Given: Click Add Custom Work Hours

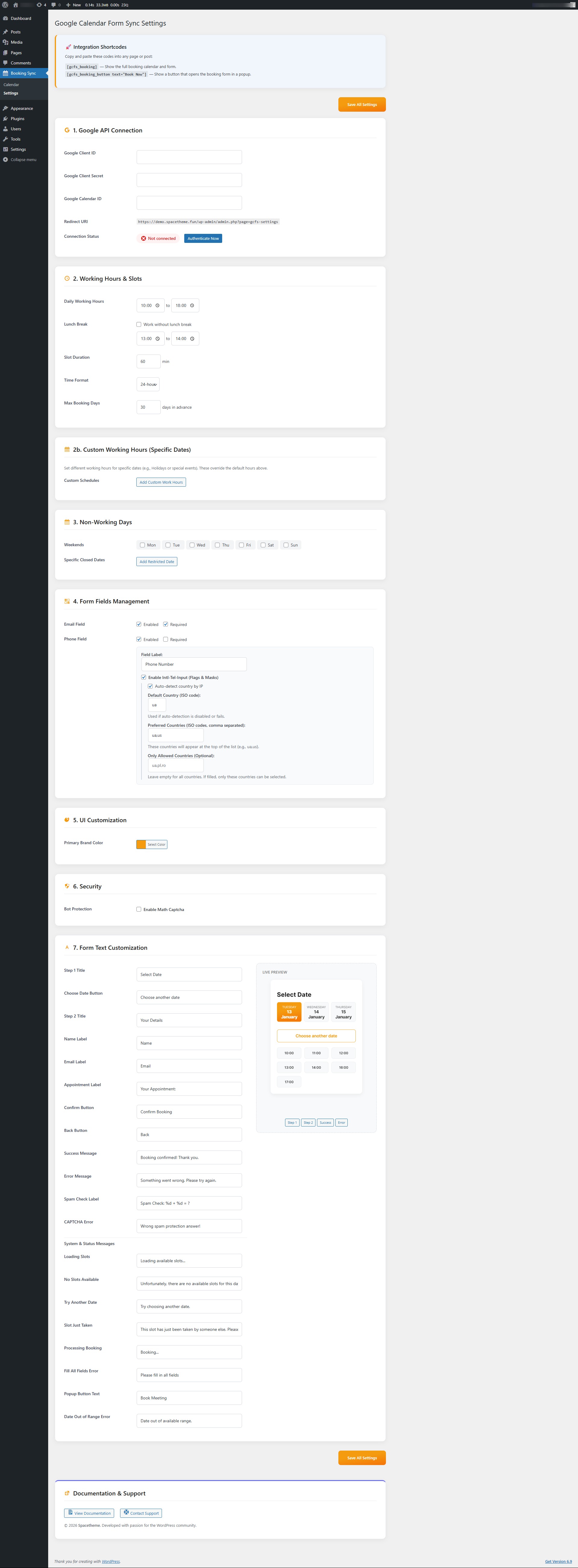Looking at the screenshot, I should (x=161, y=482).
